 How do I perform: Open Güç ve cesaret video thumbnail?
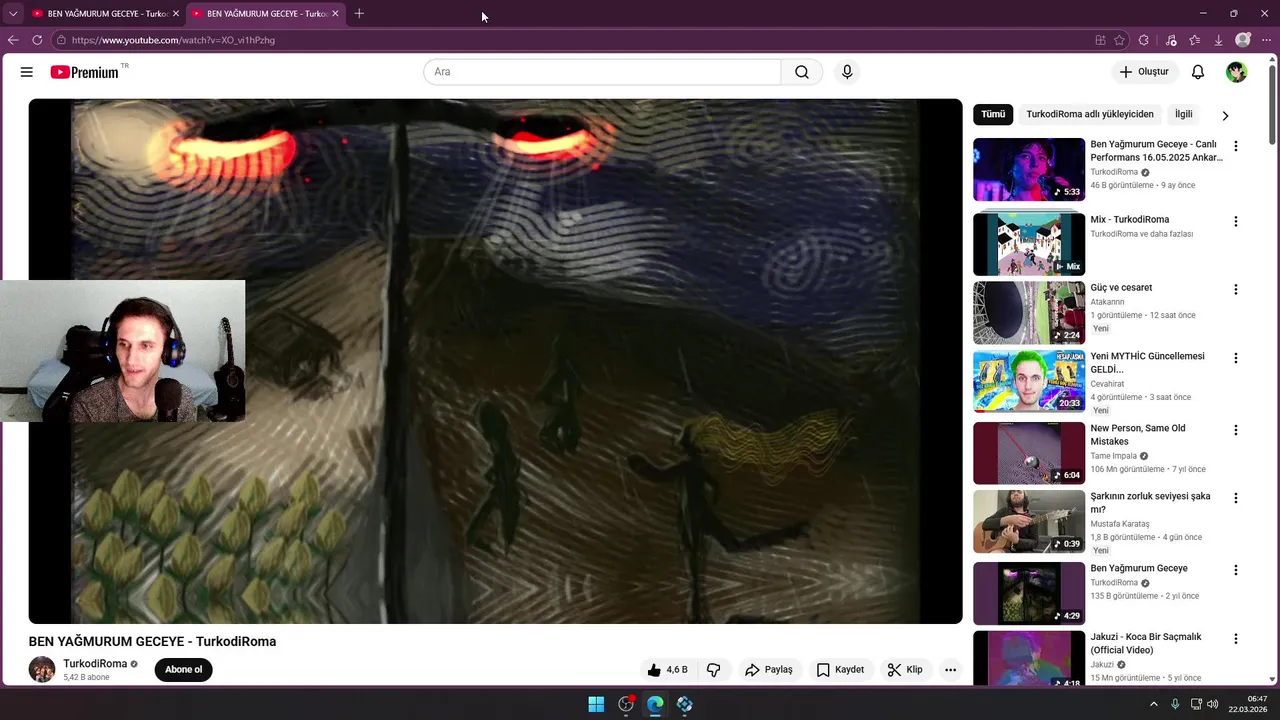(x=1029, y=313)
